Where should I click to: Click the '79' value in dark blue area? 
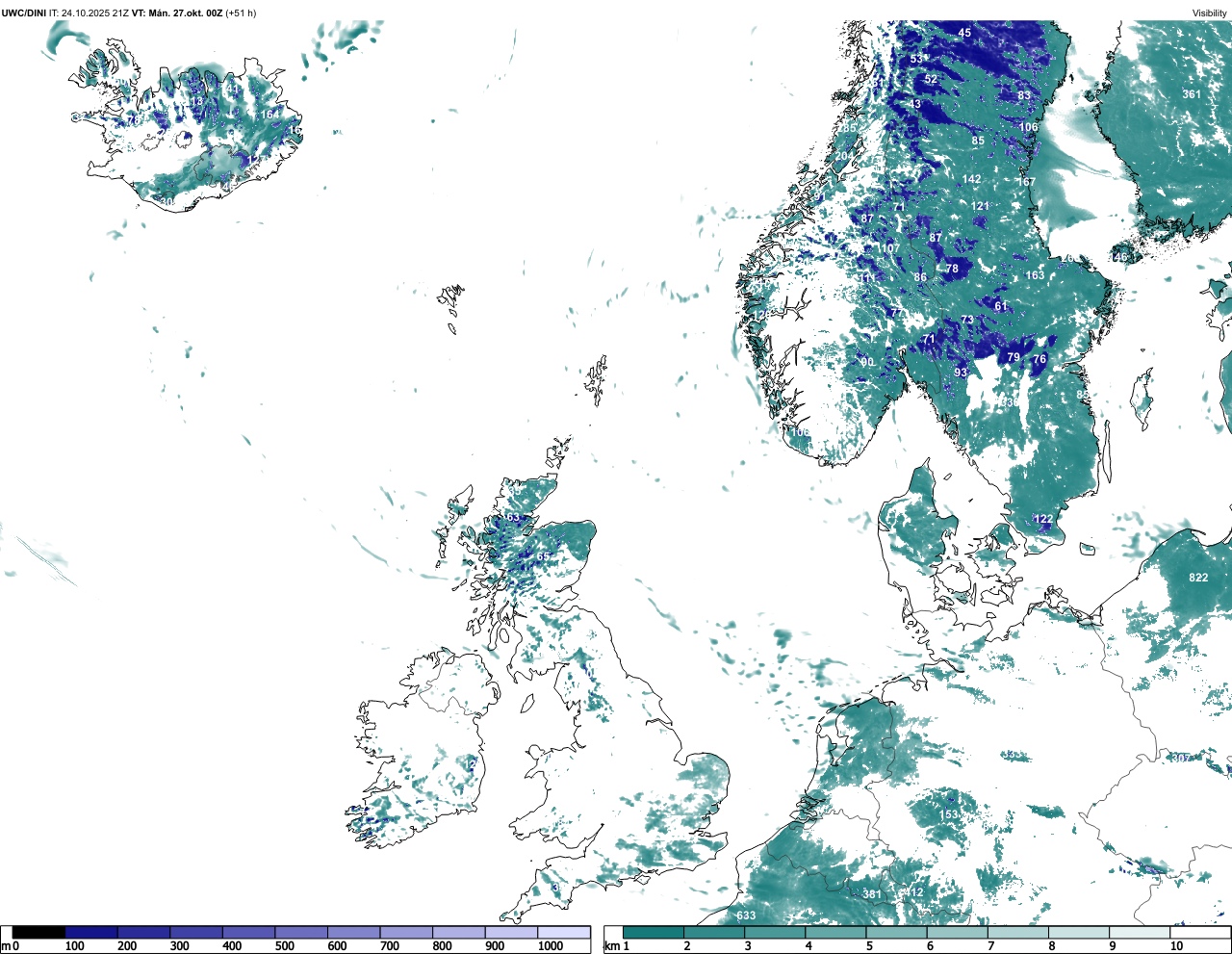tap(1014, 357)
